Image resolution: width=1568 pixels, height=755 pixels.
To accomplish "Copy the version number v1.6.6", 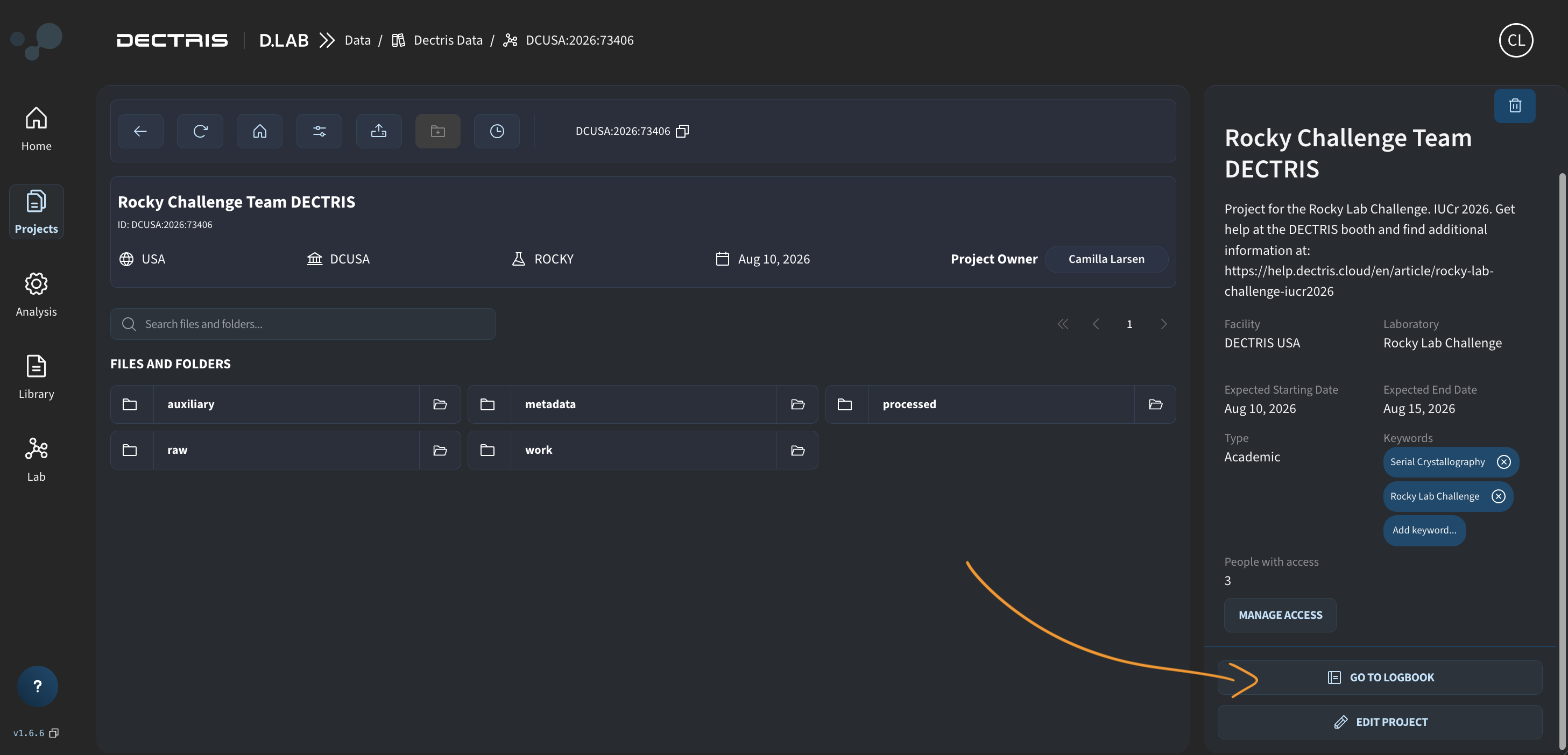I will tap(54, 733).
